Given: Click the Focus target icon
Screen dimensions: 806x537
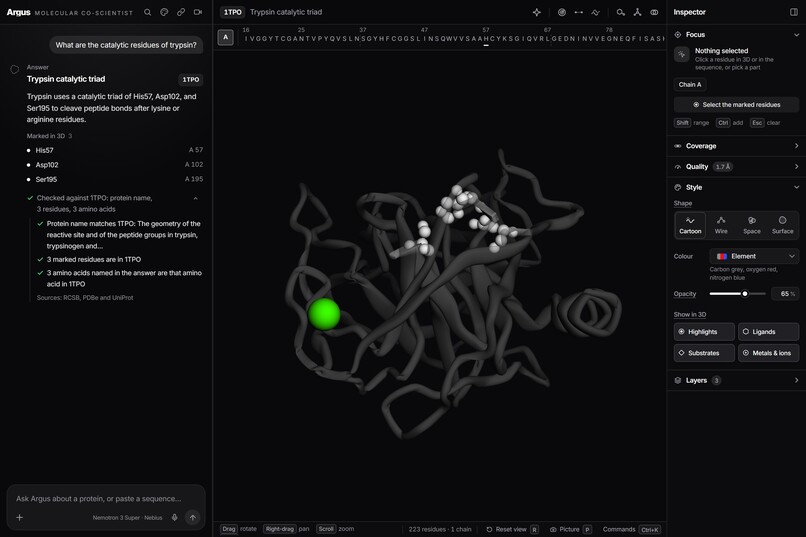Looking at the screenshot, I should pos(677,34).
